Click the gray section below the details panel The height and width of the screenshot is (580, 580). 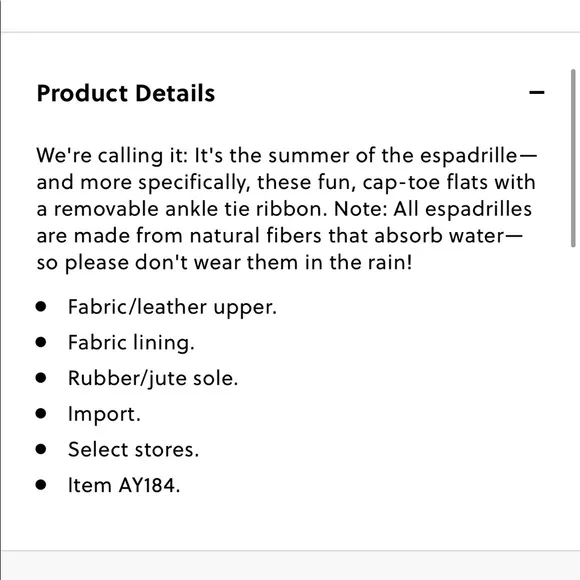point(290,565)
